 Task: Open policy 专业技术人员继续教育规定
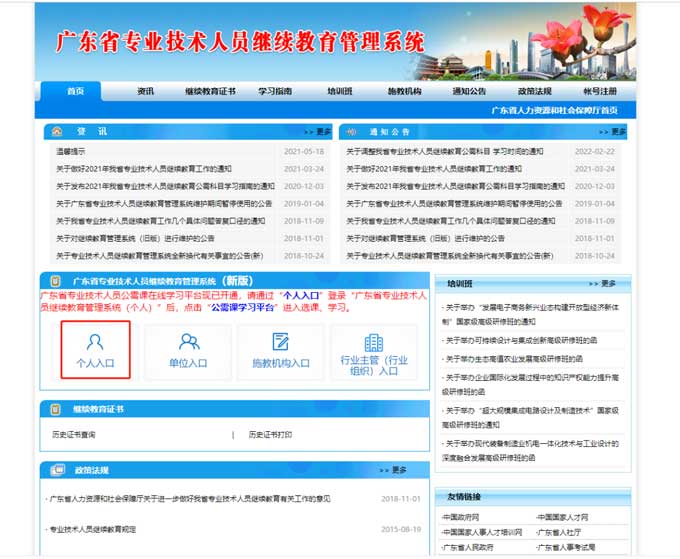coord(91,529)
